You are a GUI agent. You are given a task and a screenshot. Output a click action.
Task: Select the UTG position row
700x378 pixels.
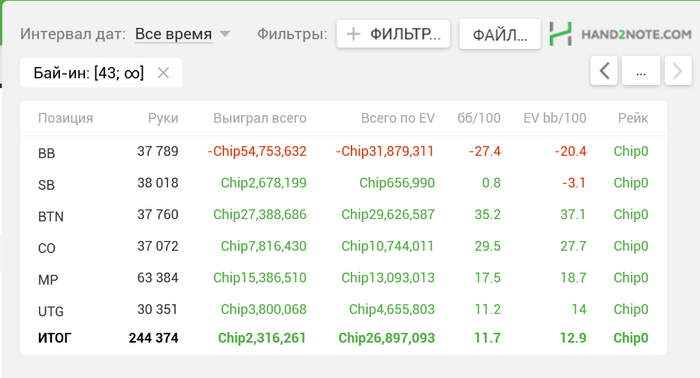pos(343,309)
